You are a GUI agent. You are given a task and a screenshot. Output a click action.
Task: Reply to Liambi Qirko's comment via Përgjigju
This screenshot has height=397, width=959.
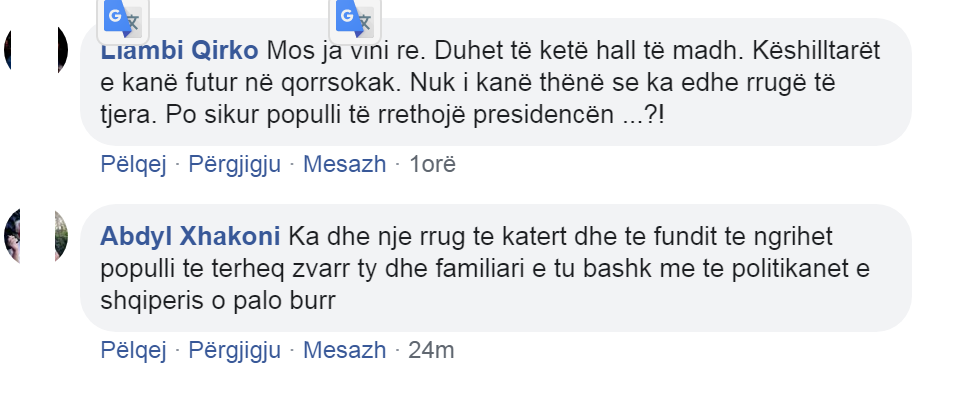pos(234,165)
